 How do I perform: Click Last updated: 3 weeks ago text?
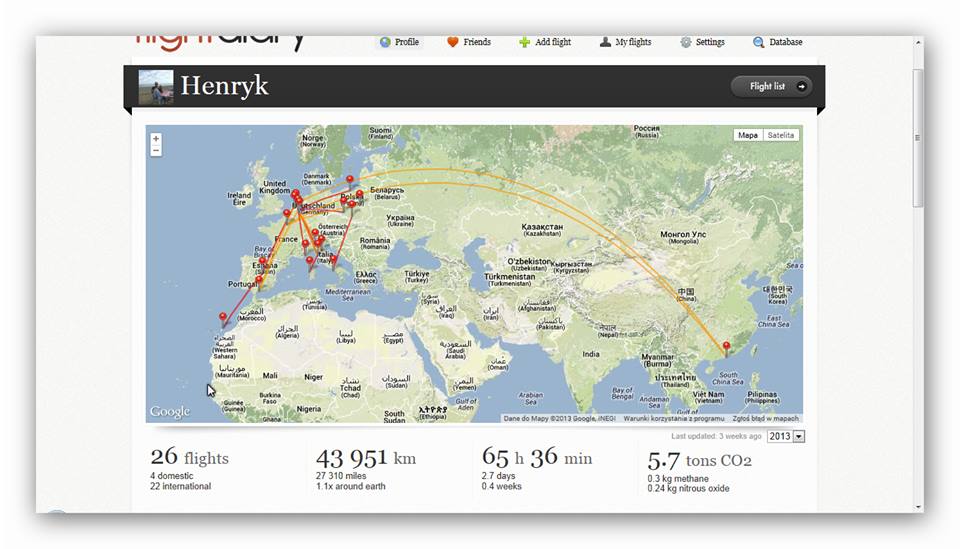(716, 436)
